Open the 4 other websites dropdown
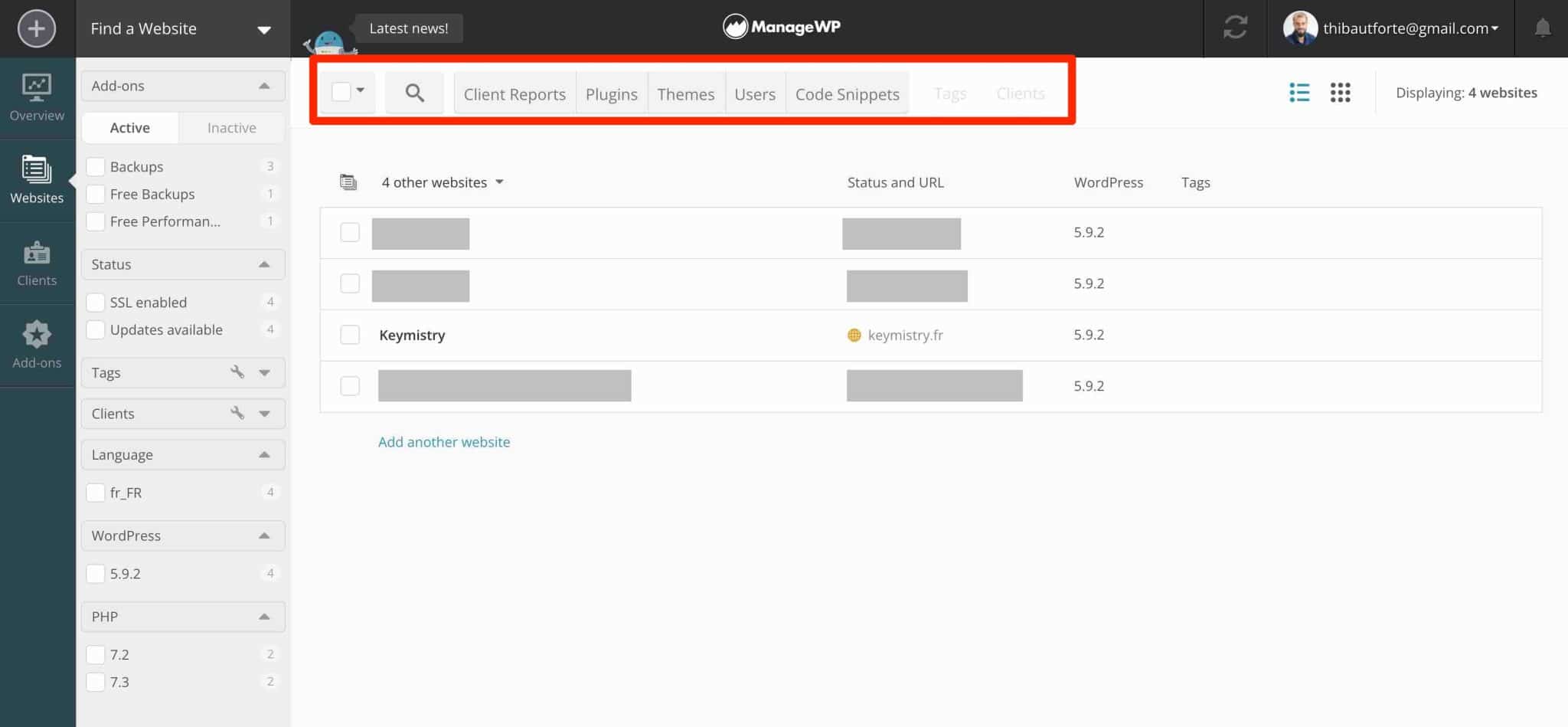 click(x=443, y=182)
